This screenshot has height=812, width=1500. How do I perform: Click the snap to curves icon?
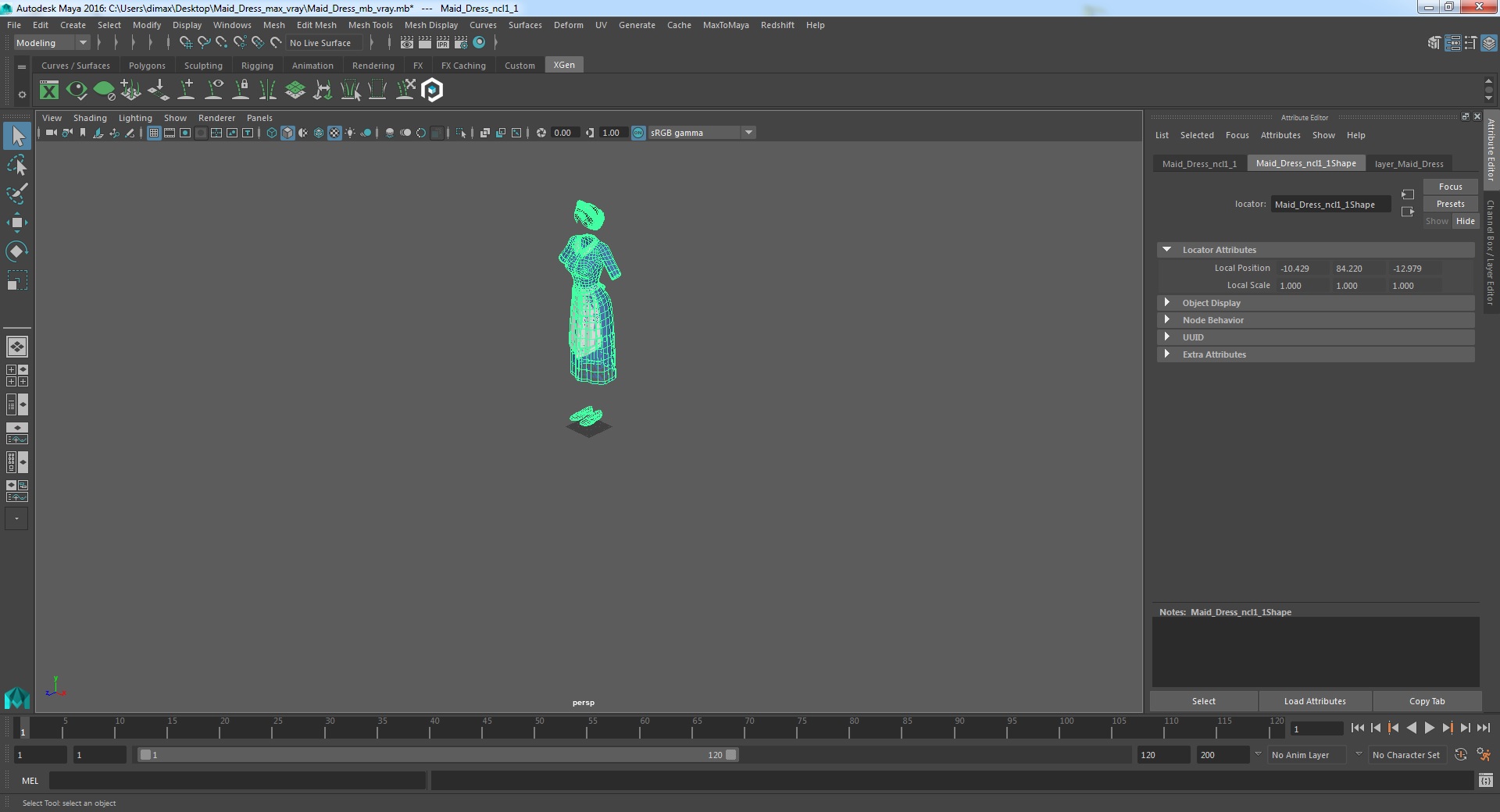[x=203, y=43]
